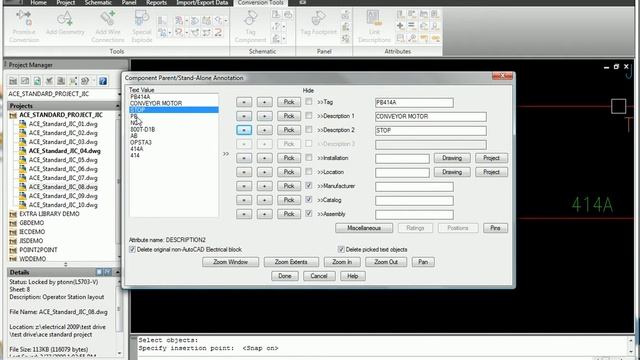Uncheck Hide checkbox for Catalog
Screen dimensions: 640x360
(x=309, y=200)
